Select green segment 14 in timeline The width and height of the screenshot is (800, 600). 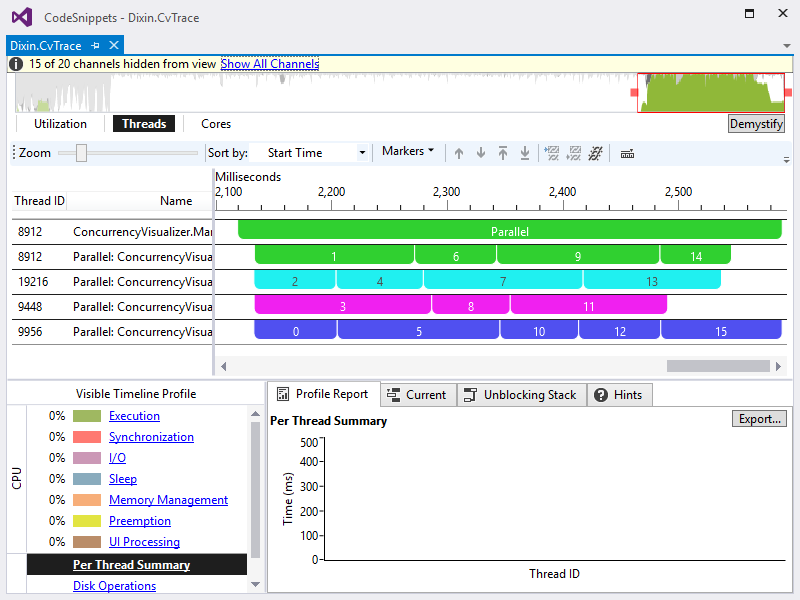[696, 255]
